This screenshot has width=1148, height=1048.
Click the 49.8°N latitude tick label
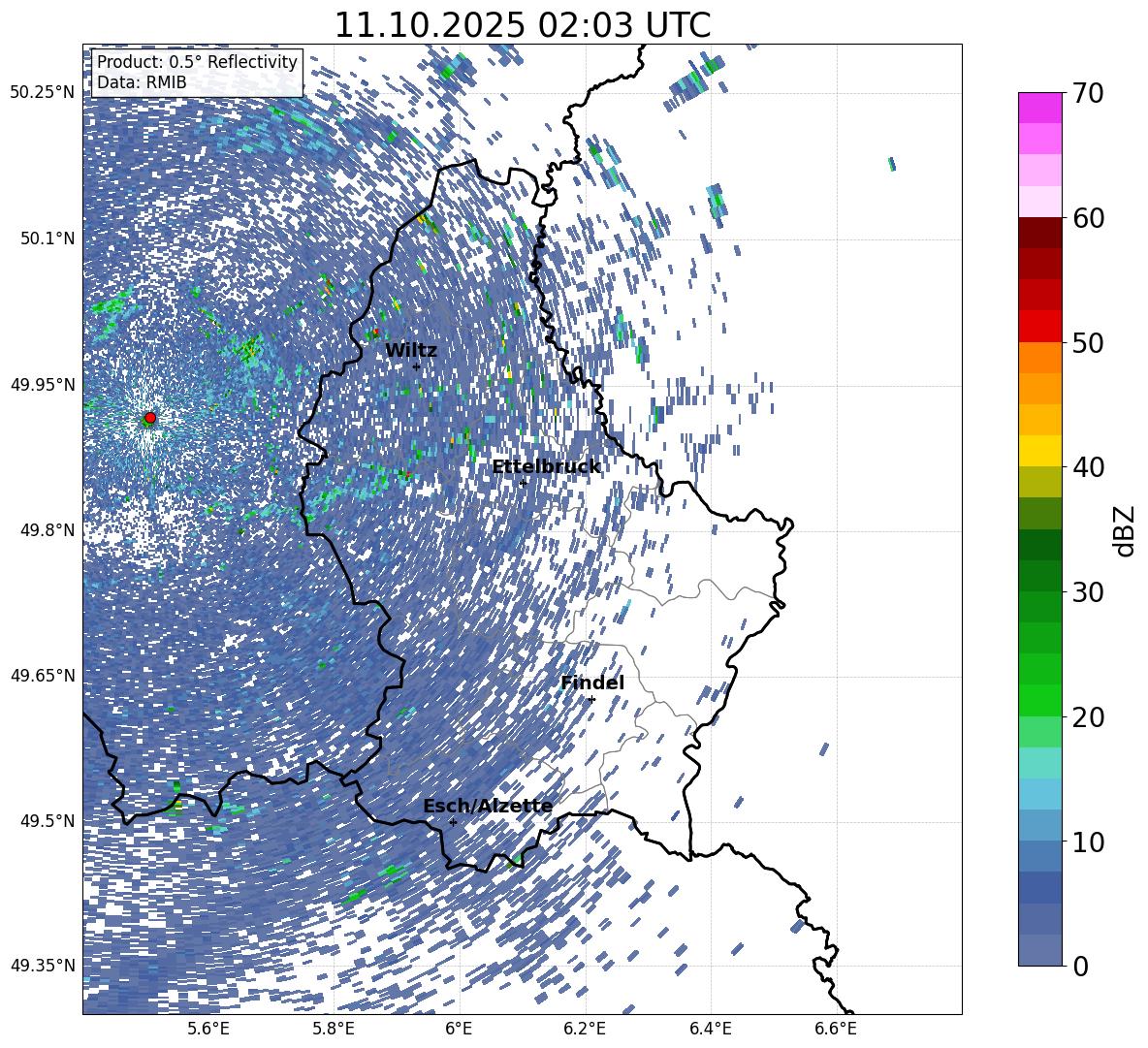[x=47, y=530]
